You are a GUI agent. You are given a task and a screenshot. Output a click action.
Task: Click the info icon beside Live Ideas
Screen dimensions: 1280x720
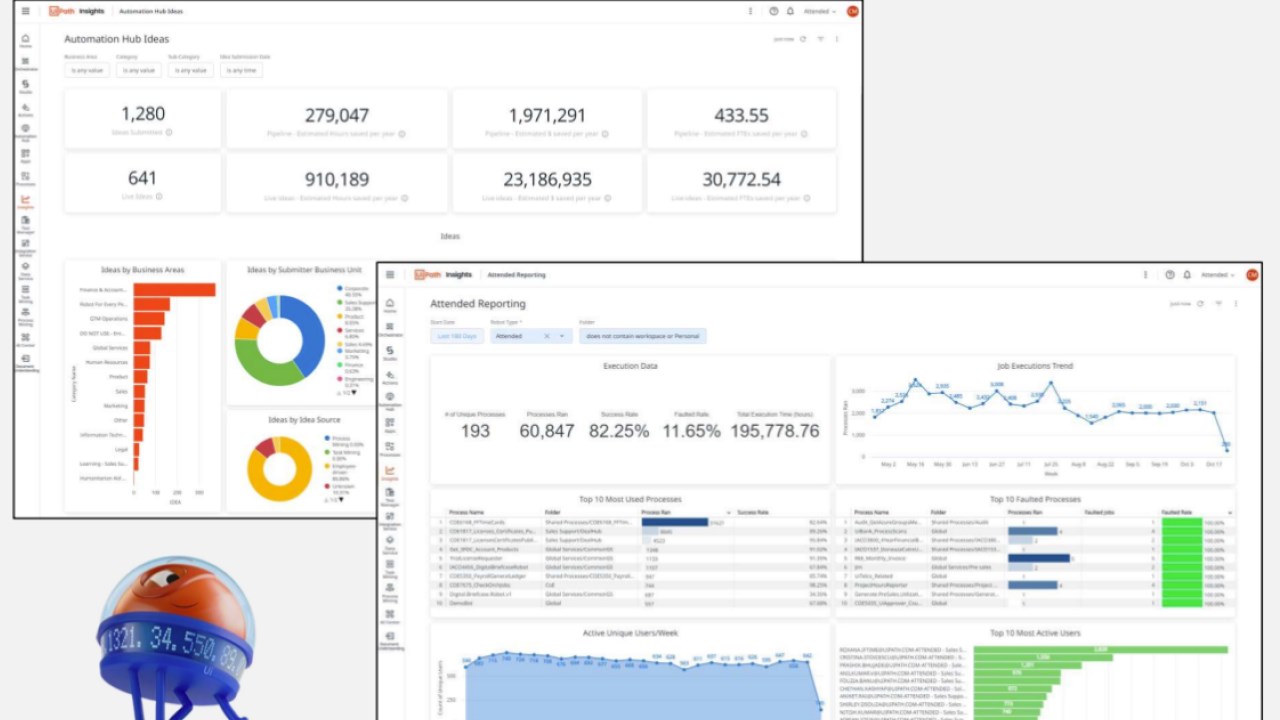point(159,196)
